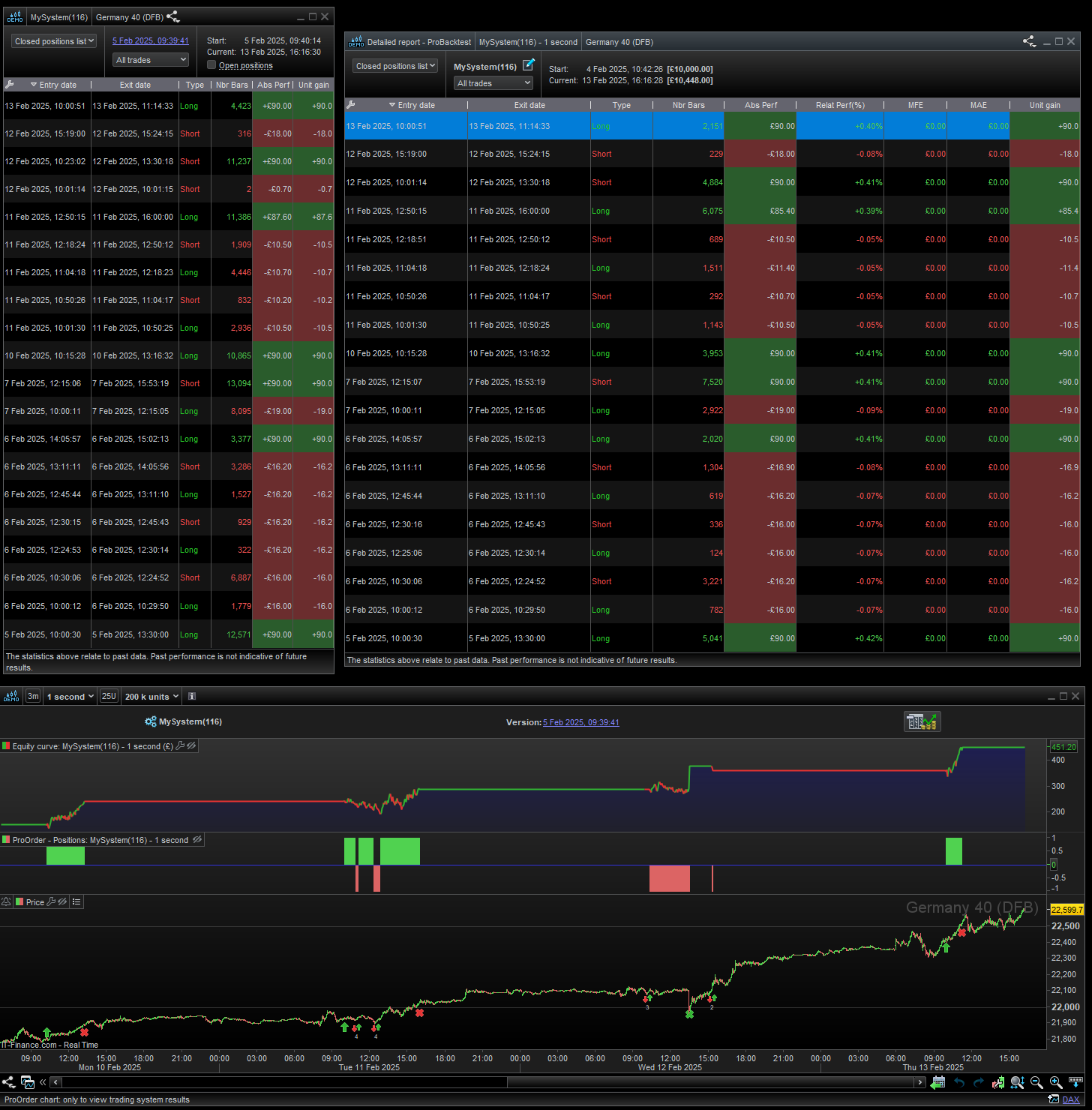Share the chart from the bottom toolbar

(8, 1081)
